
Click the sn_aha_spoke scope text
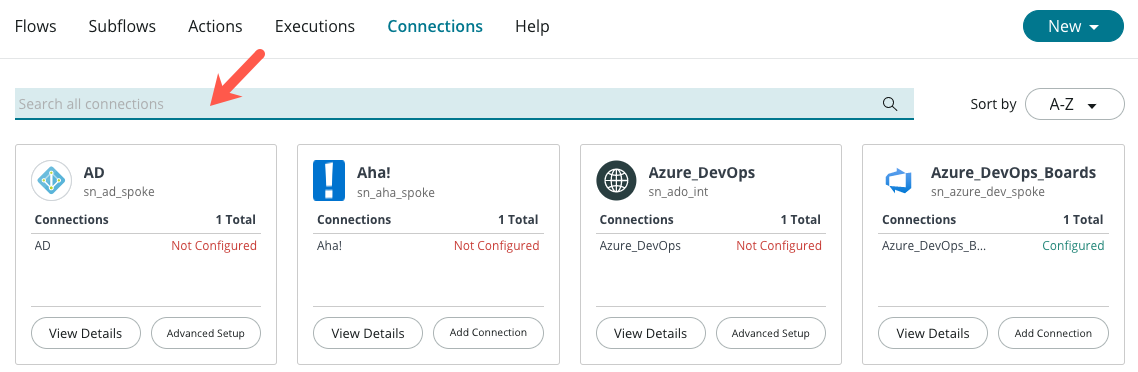[x=396, y=192]
